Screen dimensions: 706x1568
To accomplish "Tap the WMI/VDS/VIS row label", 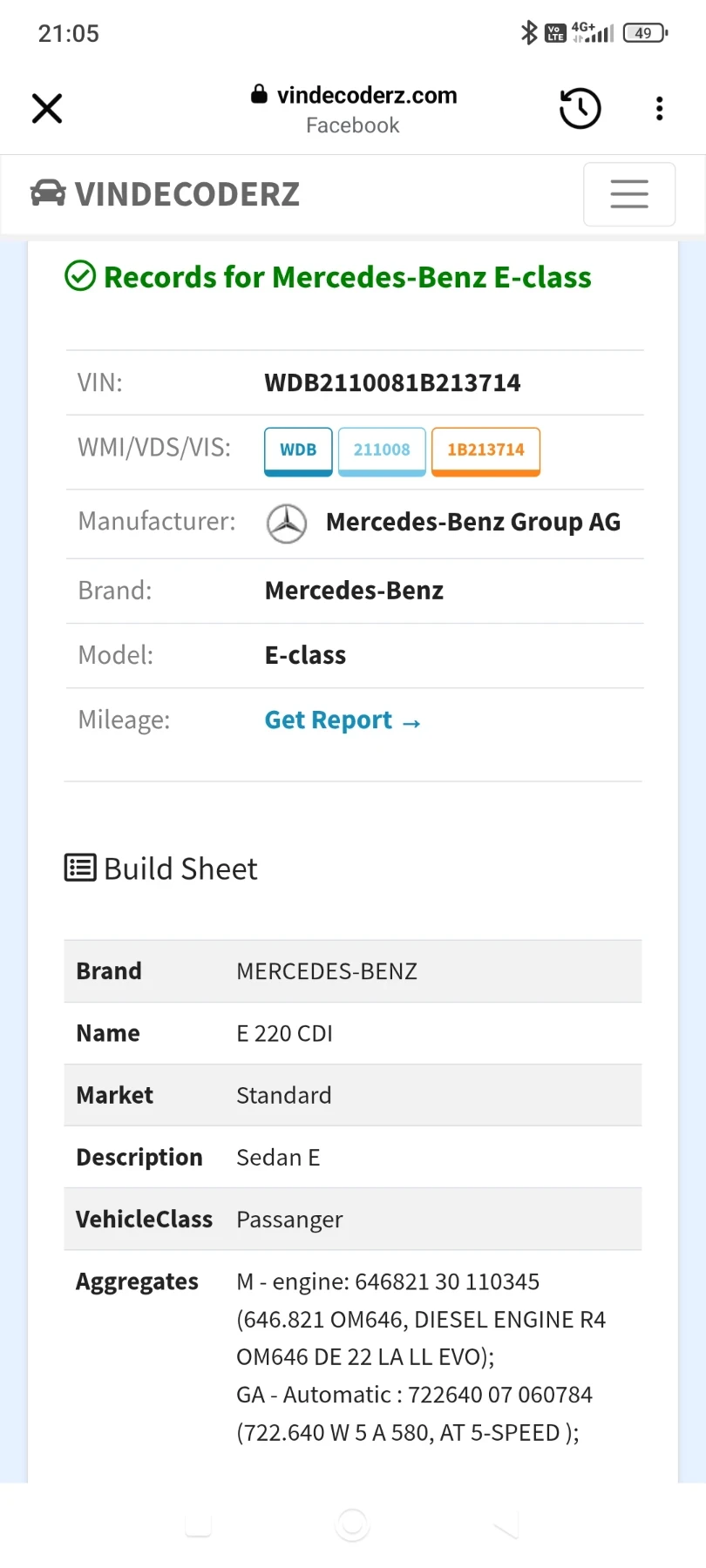I will [154, 448].
